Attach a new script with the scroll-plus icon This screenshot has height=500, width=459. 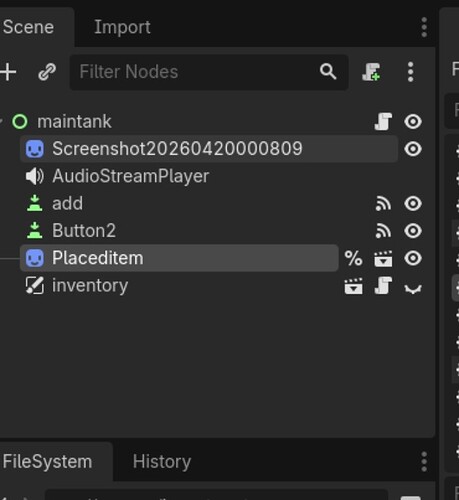[x=371, y=72]
